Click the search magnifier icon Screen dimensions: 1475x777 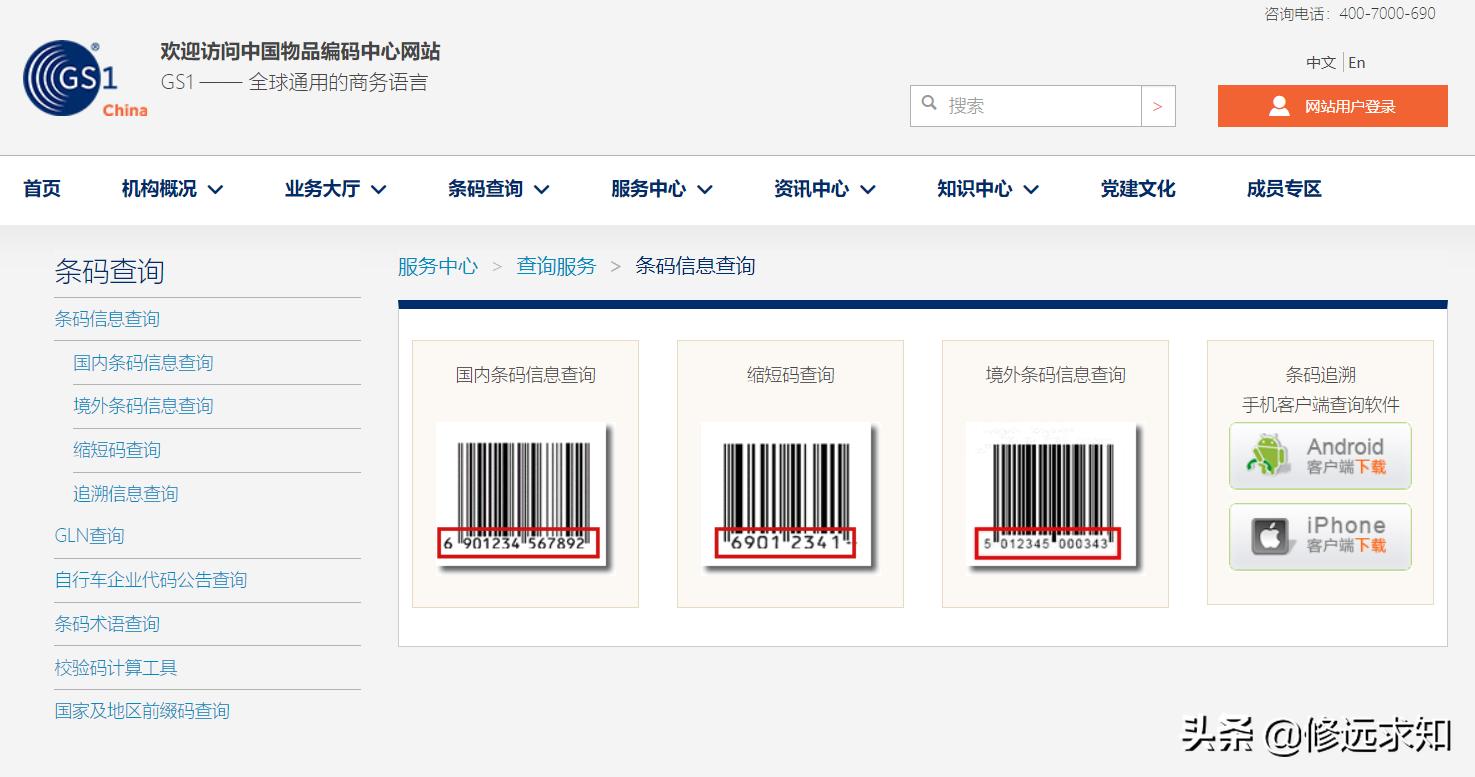tap(930, 104)
